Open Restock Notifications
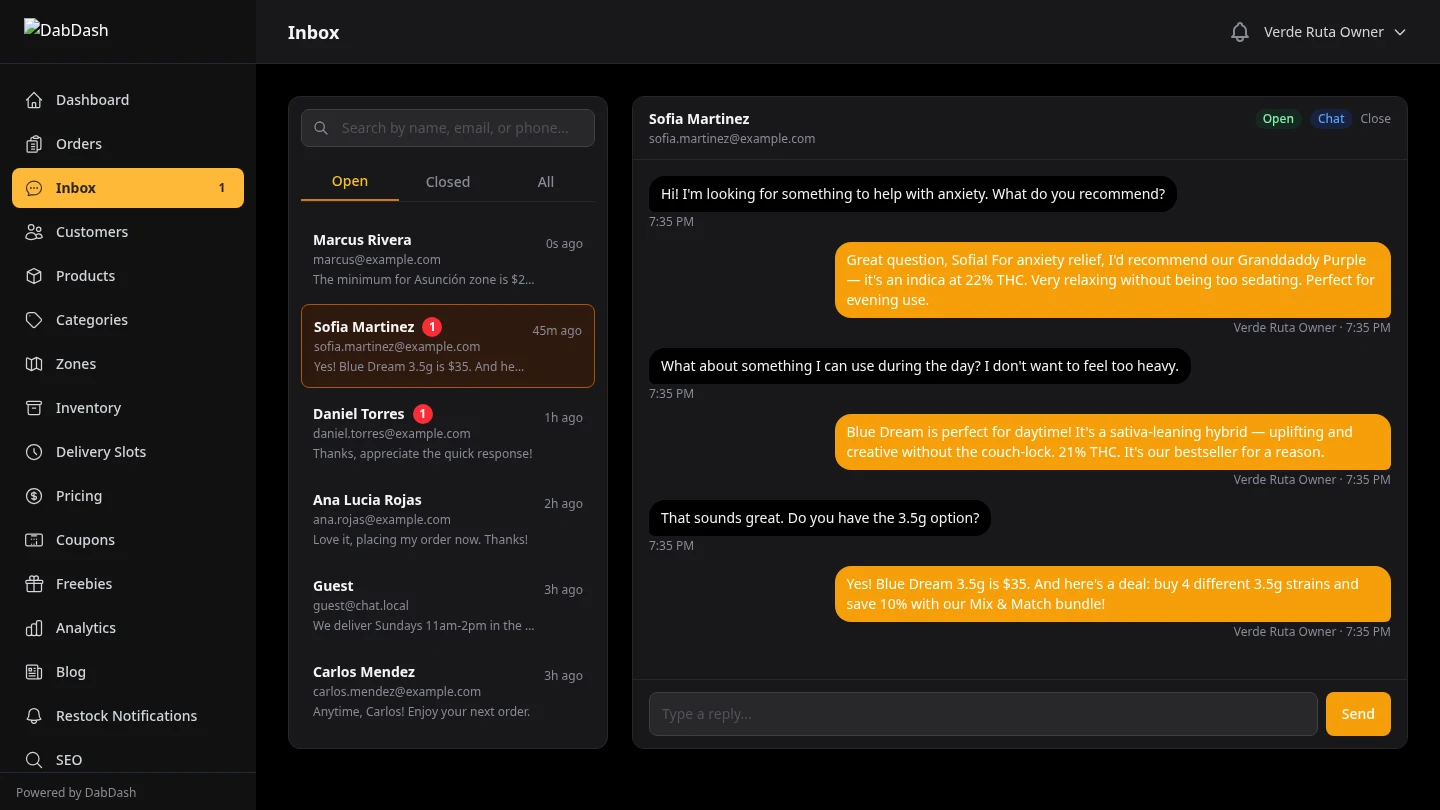This screenshot has width=1440, height=810. 126,715
